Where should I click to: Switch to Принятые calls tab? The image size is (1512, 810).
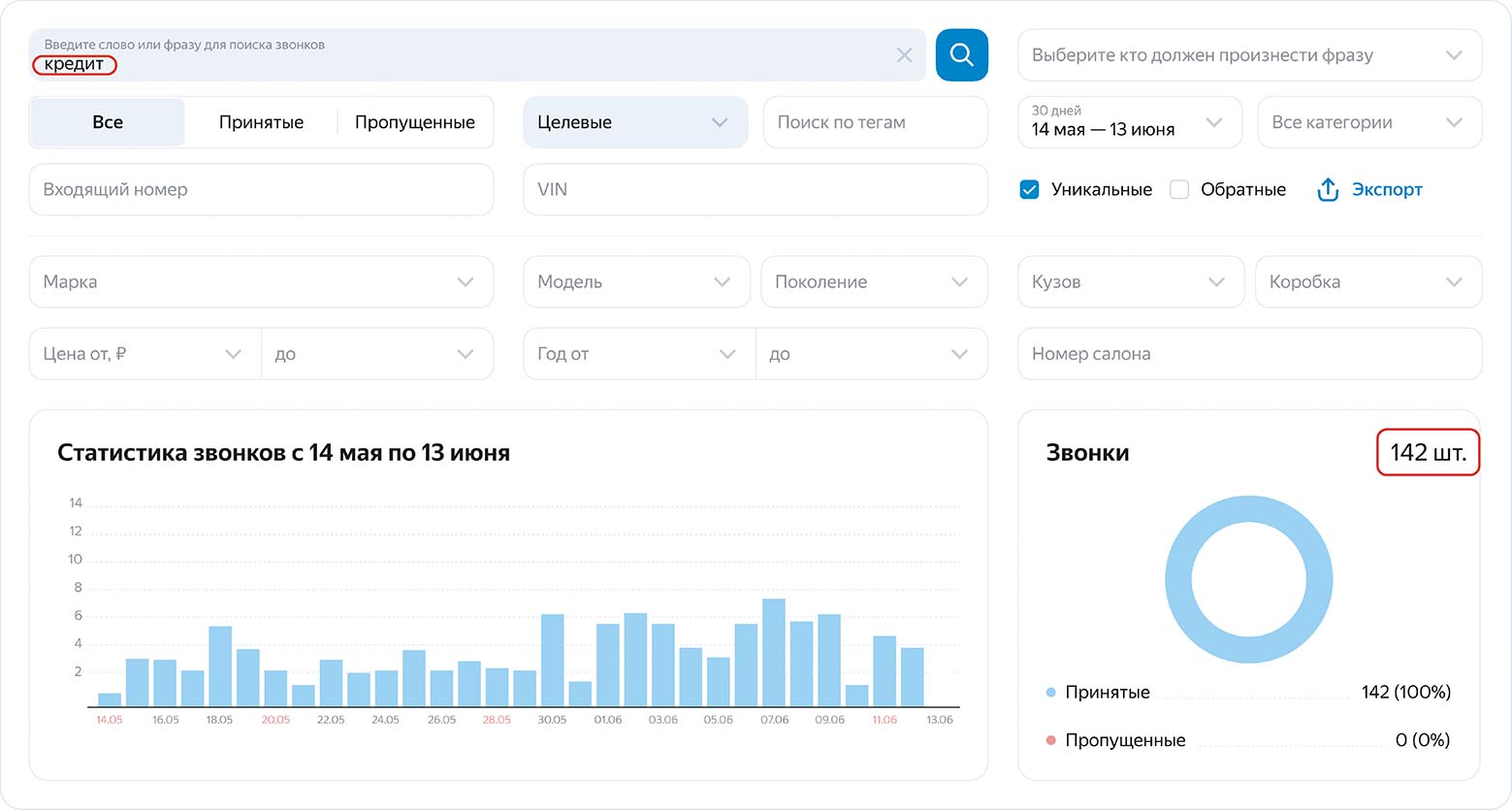point(261,122)
